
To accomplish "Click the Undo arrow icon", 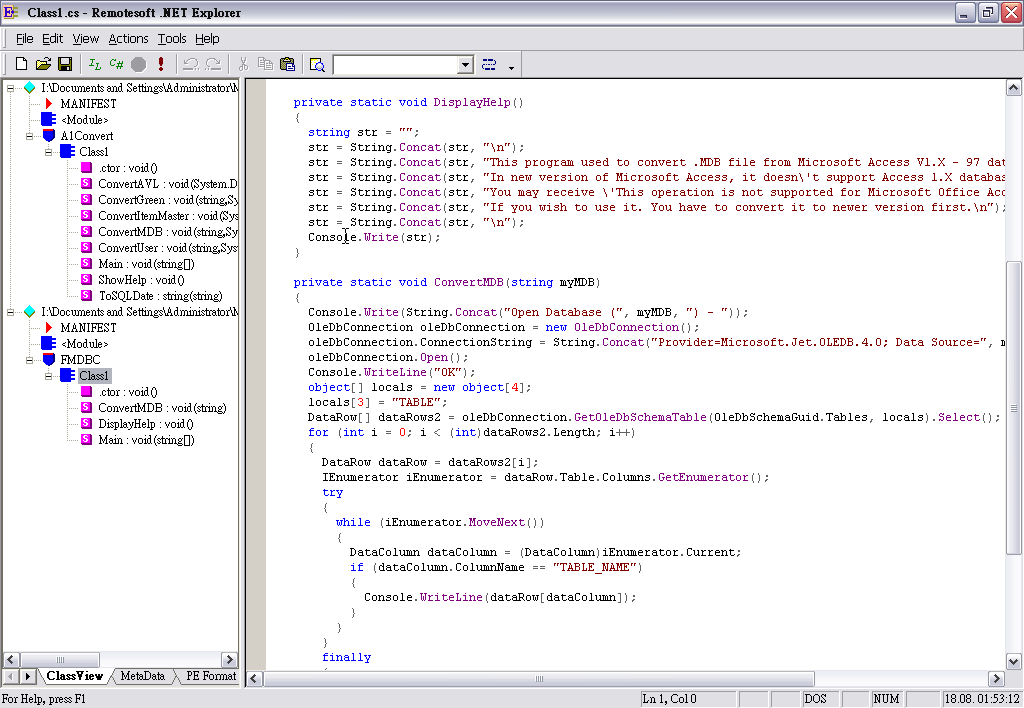I will pyautogui.click(x=191, y=64).
